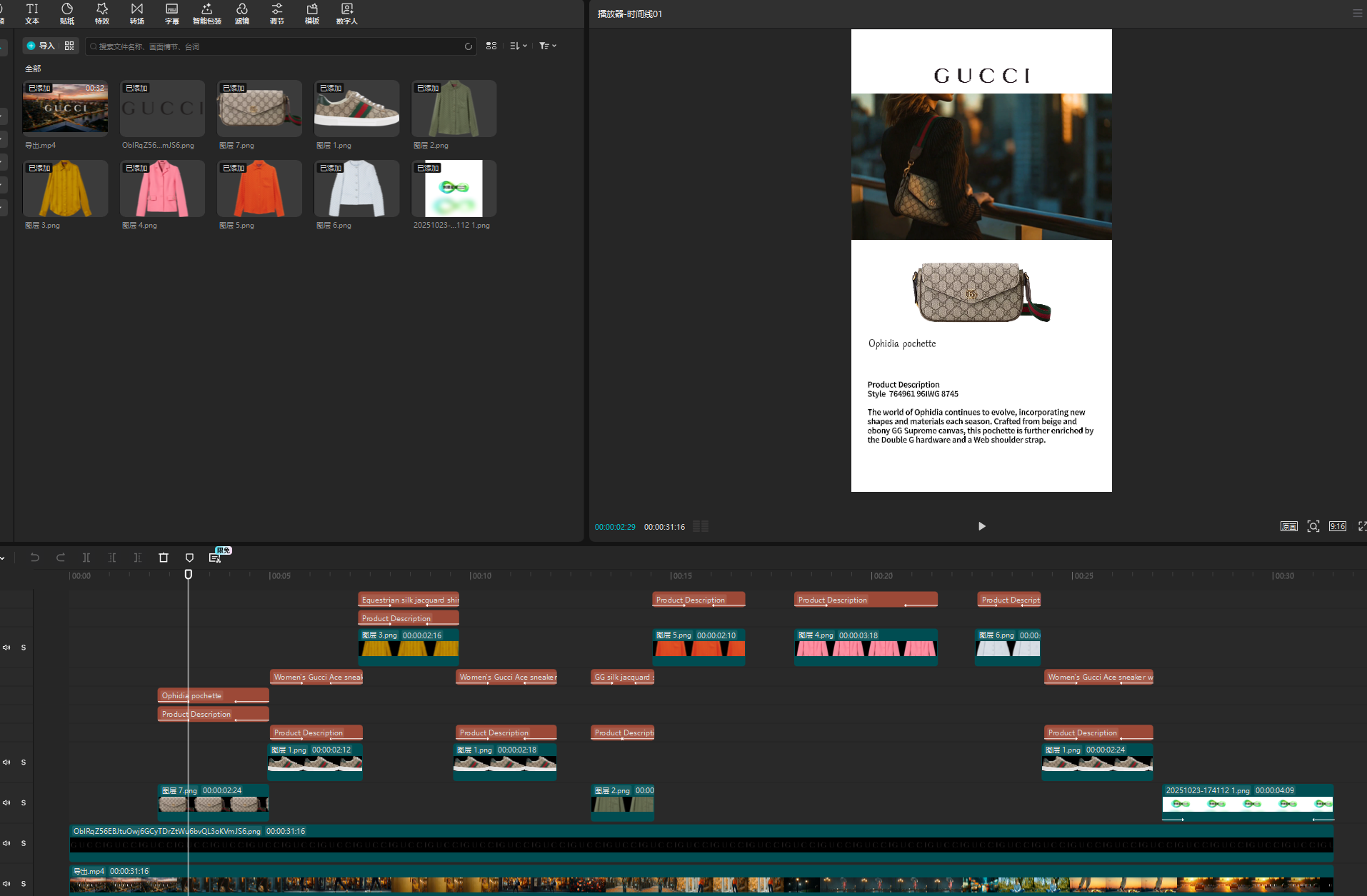Click the 导入 import button
1367x896 pixels.
pos(41,46)
